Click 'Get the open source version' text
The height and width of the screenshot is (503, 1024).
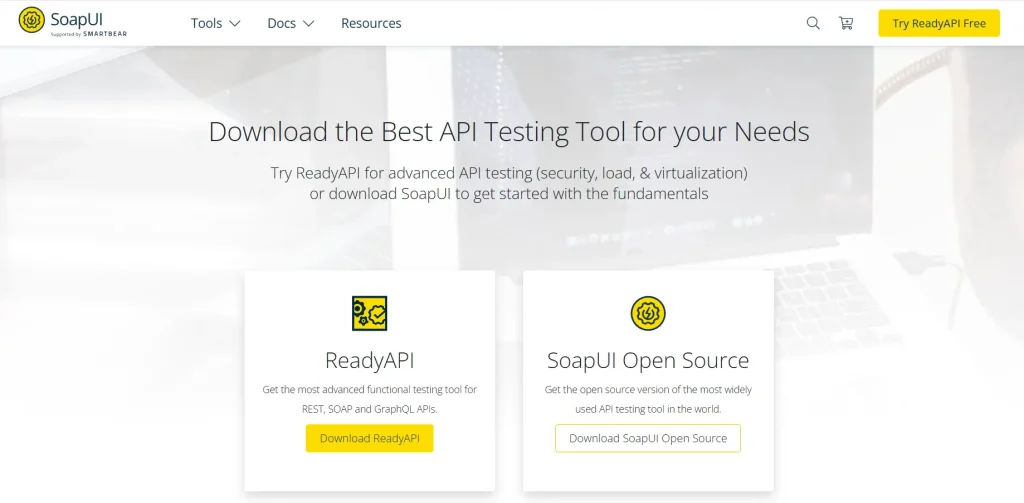point(648,390)
